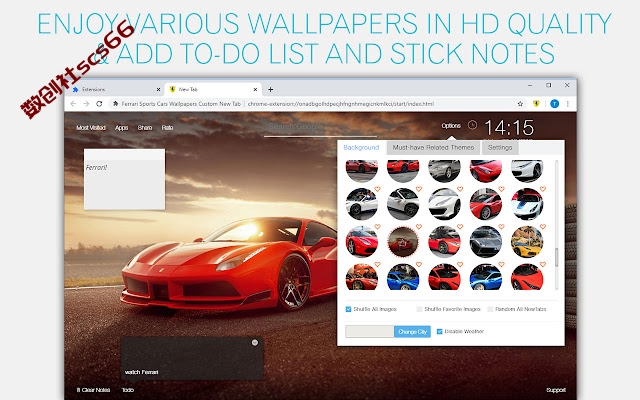
Task: Select the yellow Ferrari with palms thumbnail
Action: tap(527, 241)
